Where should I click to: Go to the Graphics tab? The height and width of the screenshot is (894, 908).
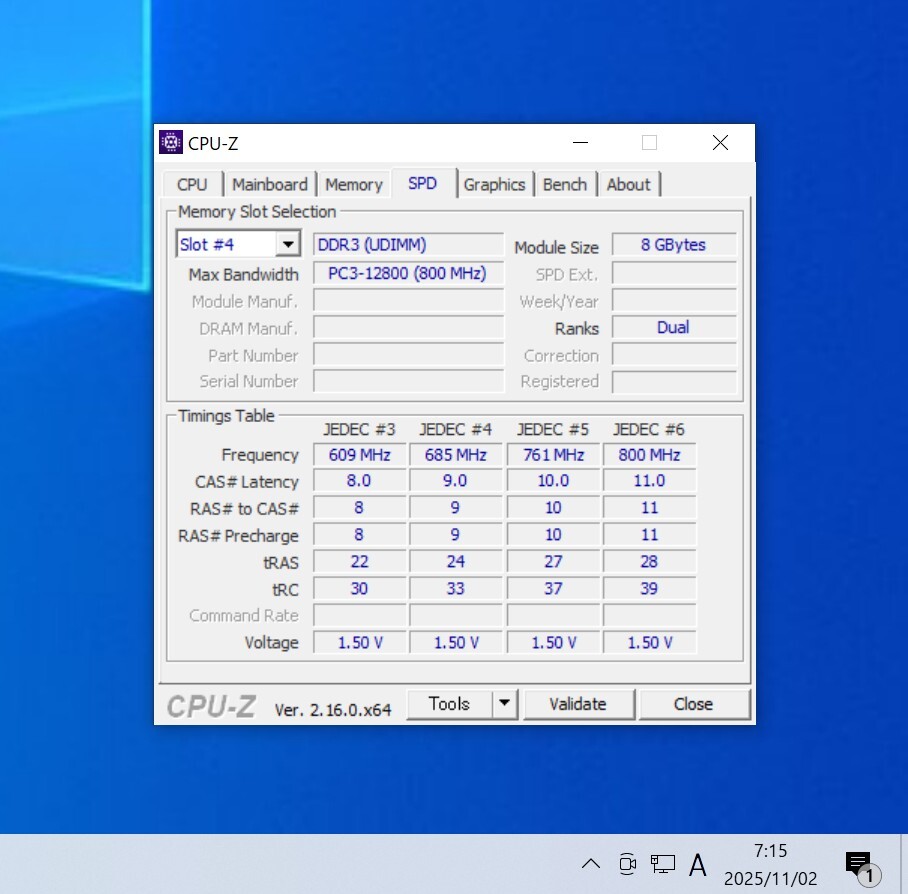[494, 185]
